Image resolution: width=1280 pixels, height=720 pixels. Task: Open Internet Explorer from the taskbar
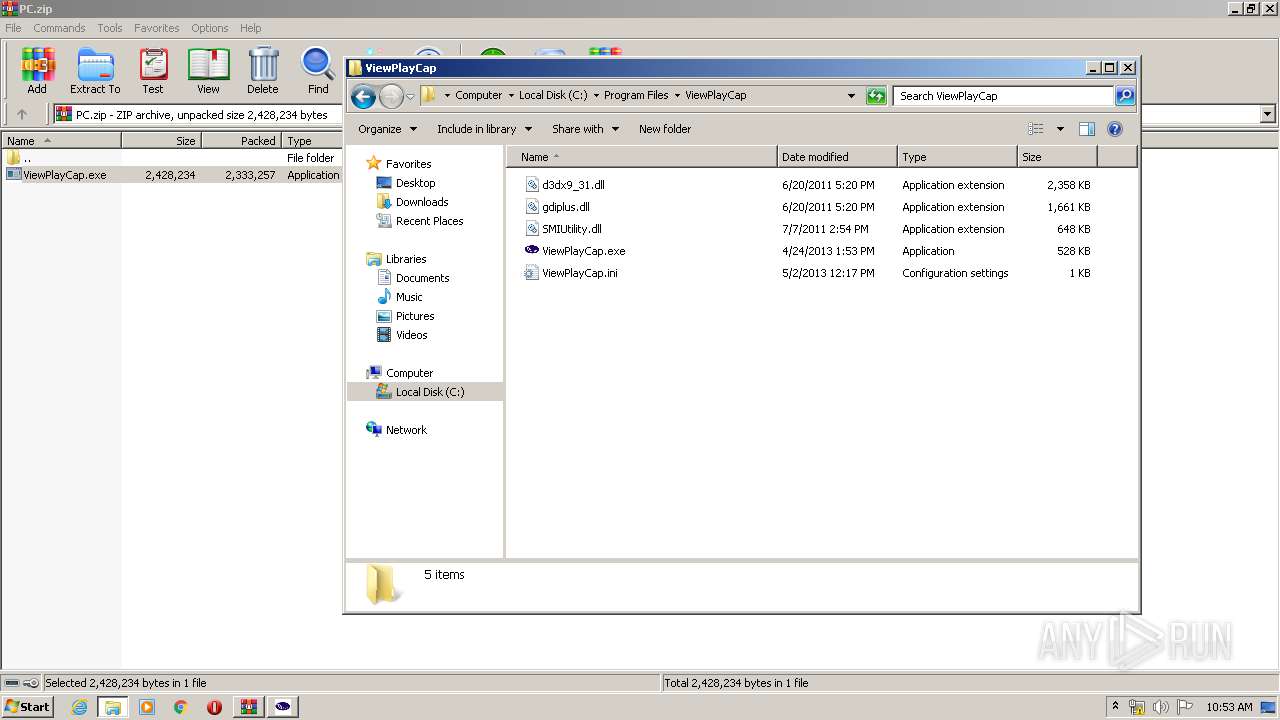(x=79, y=707)
